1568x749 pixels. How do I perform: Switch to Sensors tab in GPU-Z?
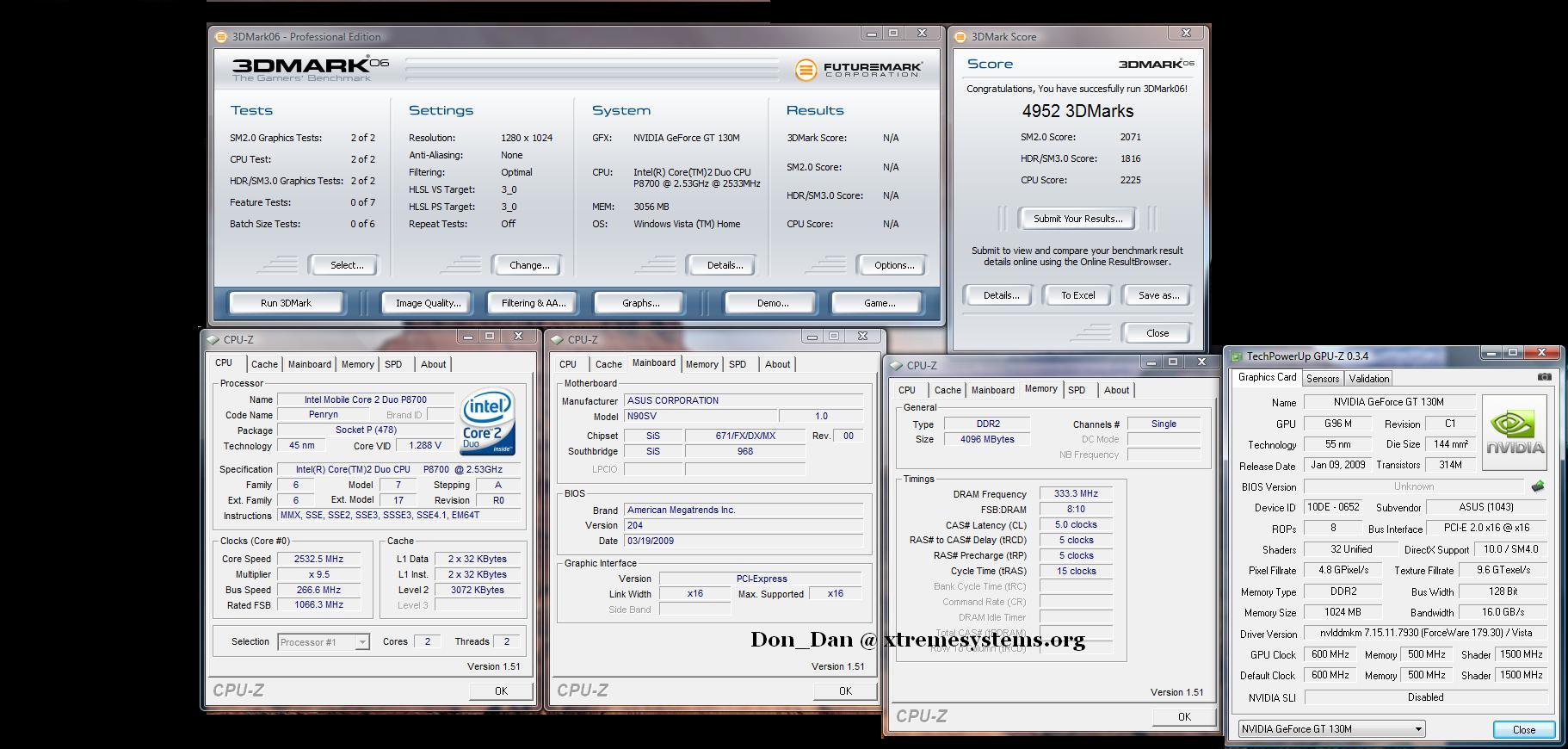tap(1322, 379)
